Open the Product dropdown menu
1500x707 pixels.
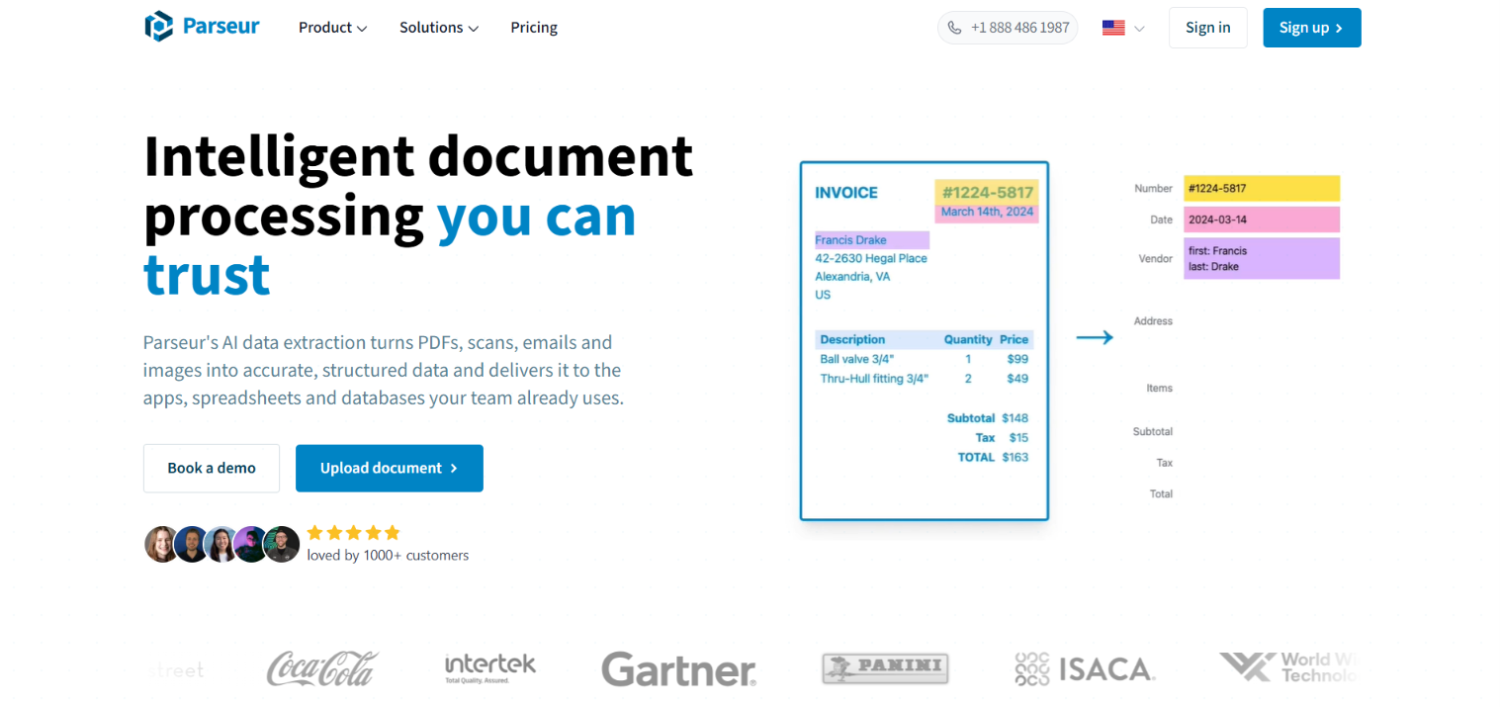click(x=333, y=28)
